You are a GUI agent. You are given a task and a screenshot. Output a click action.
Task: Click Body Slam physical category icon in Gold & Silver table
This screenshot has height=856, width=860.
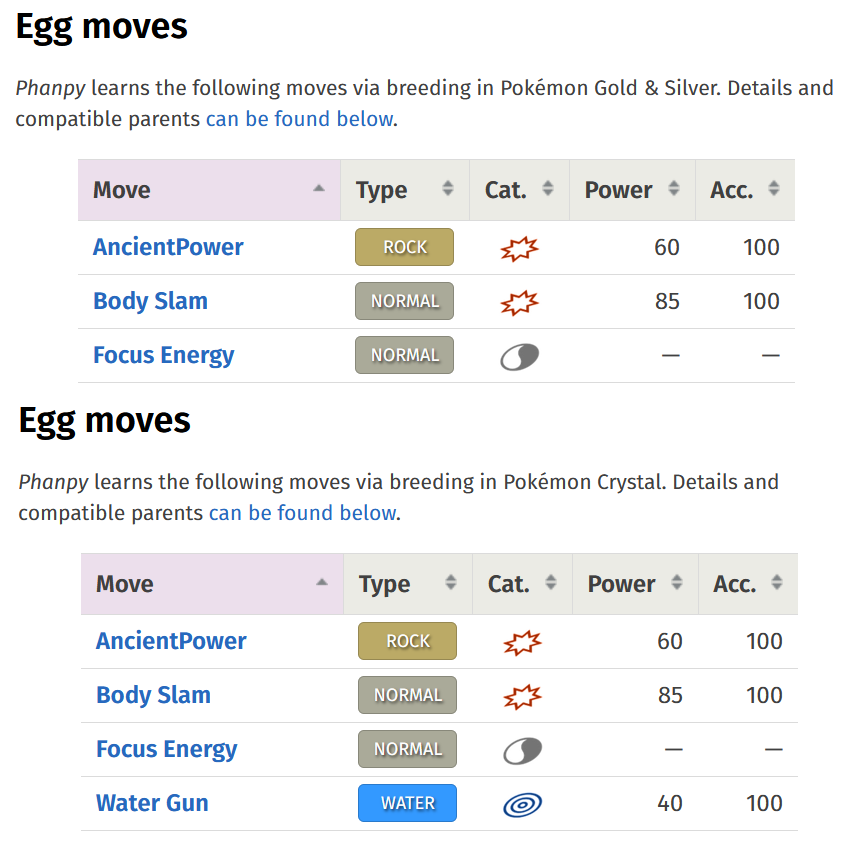point(519,302)
